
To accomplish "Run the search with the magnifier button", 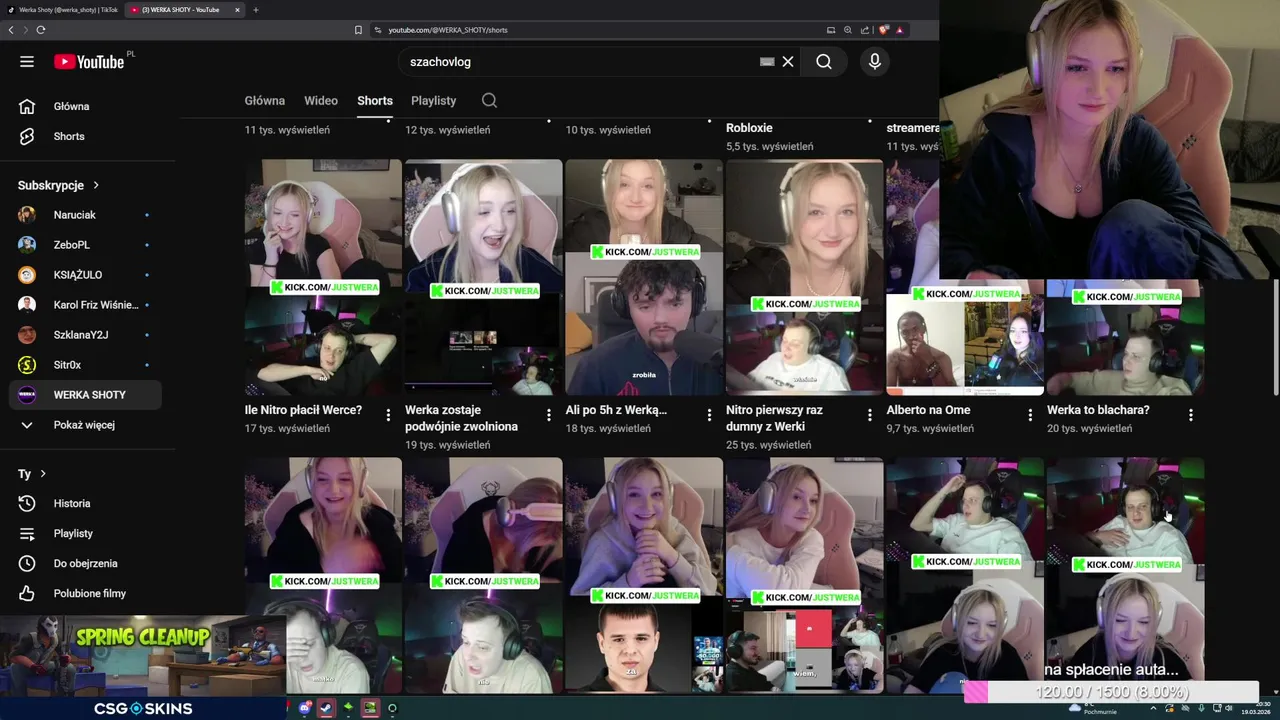I will pos(824,62).
